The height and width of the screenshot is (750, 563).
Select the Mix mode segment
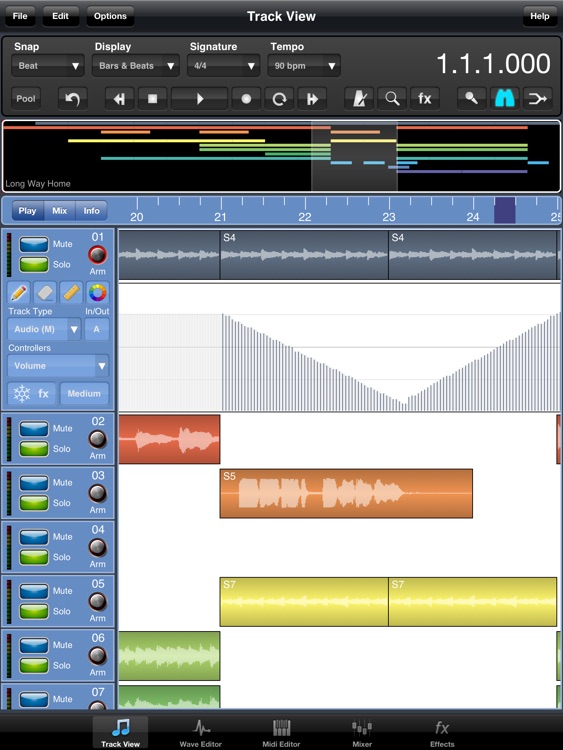click(x=60, y=210)
